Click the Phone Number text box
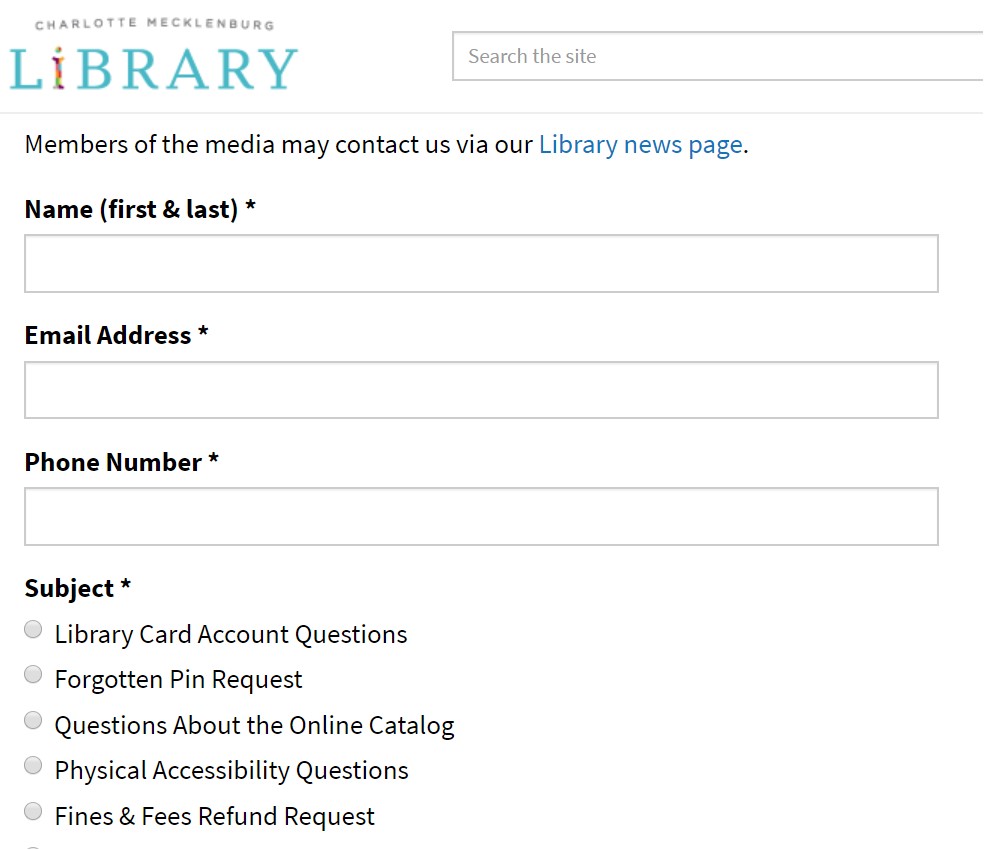This screenshot has width=985, height=850. coord(481,516)
